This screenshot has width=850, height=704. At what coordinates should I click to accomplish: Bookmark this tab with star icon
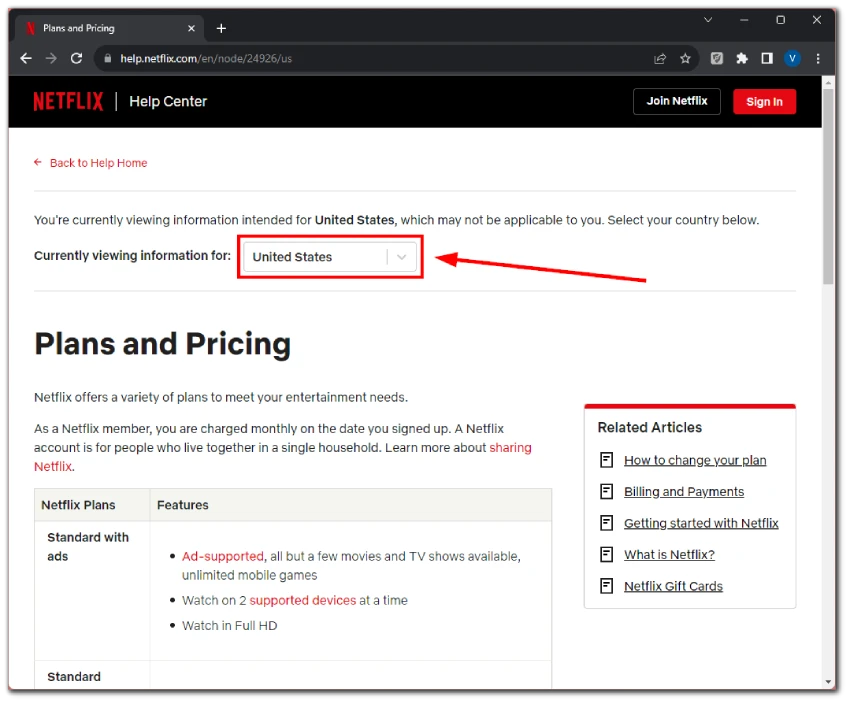tap(685, 59)
